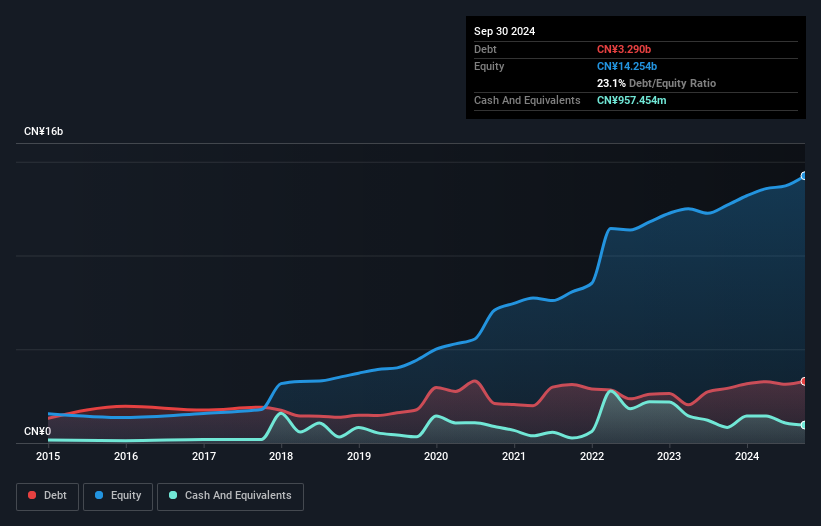Image resolution: width=821 pixels, height=526 pixels.
Task: Click the Debt label in tooltip
Action: tap(485, 49)
